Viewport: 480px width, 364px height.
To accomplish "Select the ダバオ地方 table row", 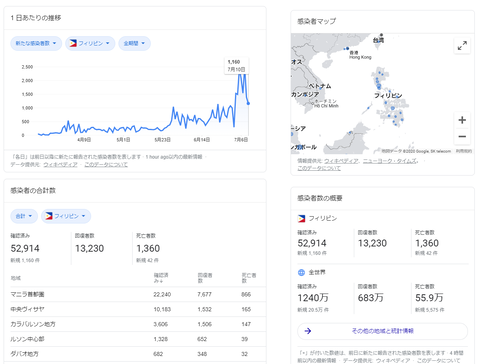I will coord(135,354).
